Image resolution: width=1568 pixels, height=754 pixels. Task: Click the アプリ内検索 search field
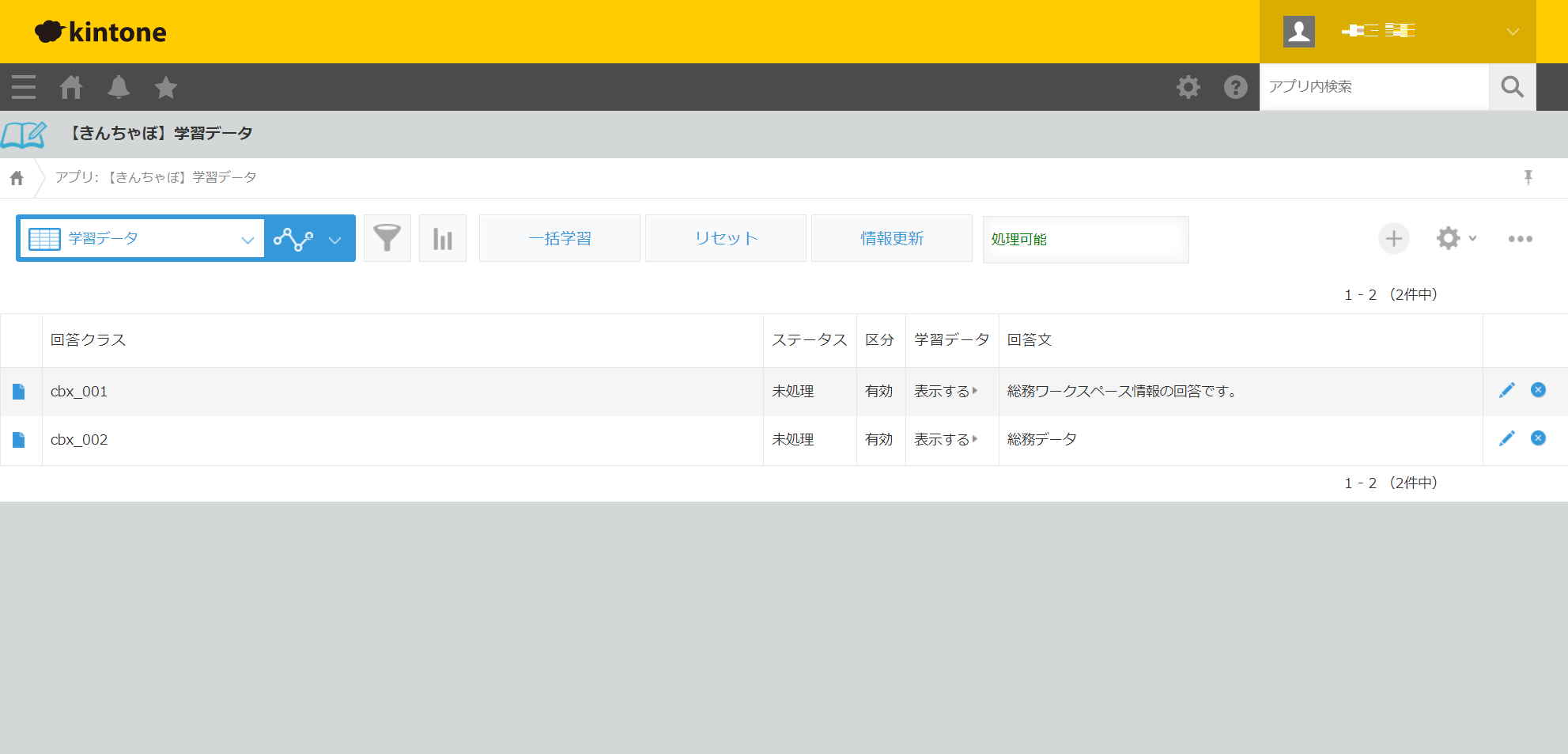tap(1373, 87)
